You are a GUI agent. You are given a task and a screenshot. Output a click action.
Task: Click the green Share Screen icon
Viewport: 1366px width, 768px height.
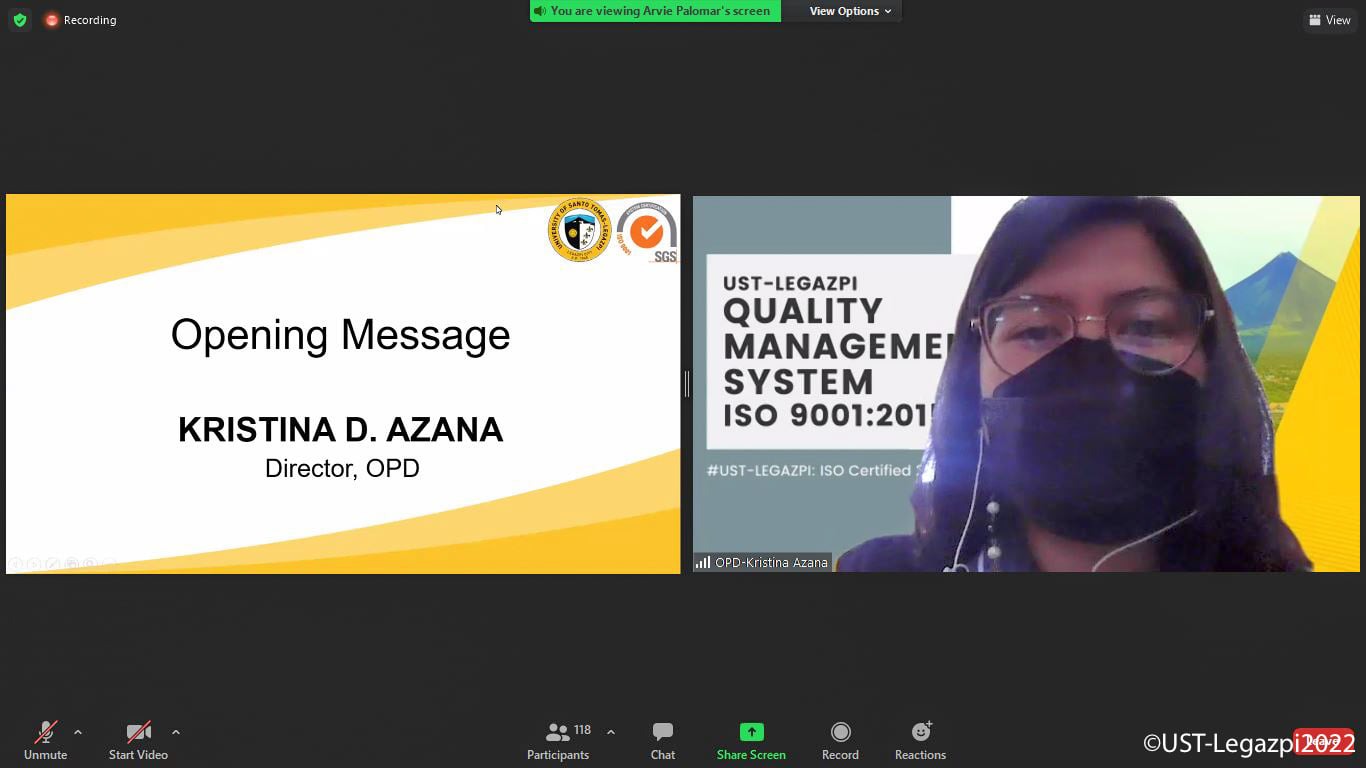751,732
